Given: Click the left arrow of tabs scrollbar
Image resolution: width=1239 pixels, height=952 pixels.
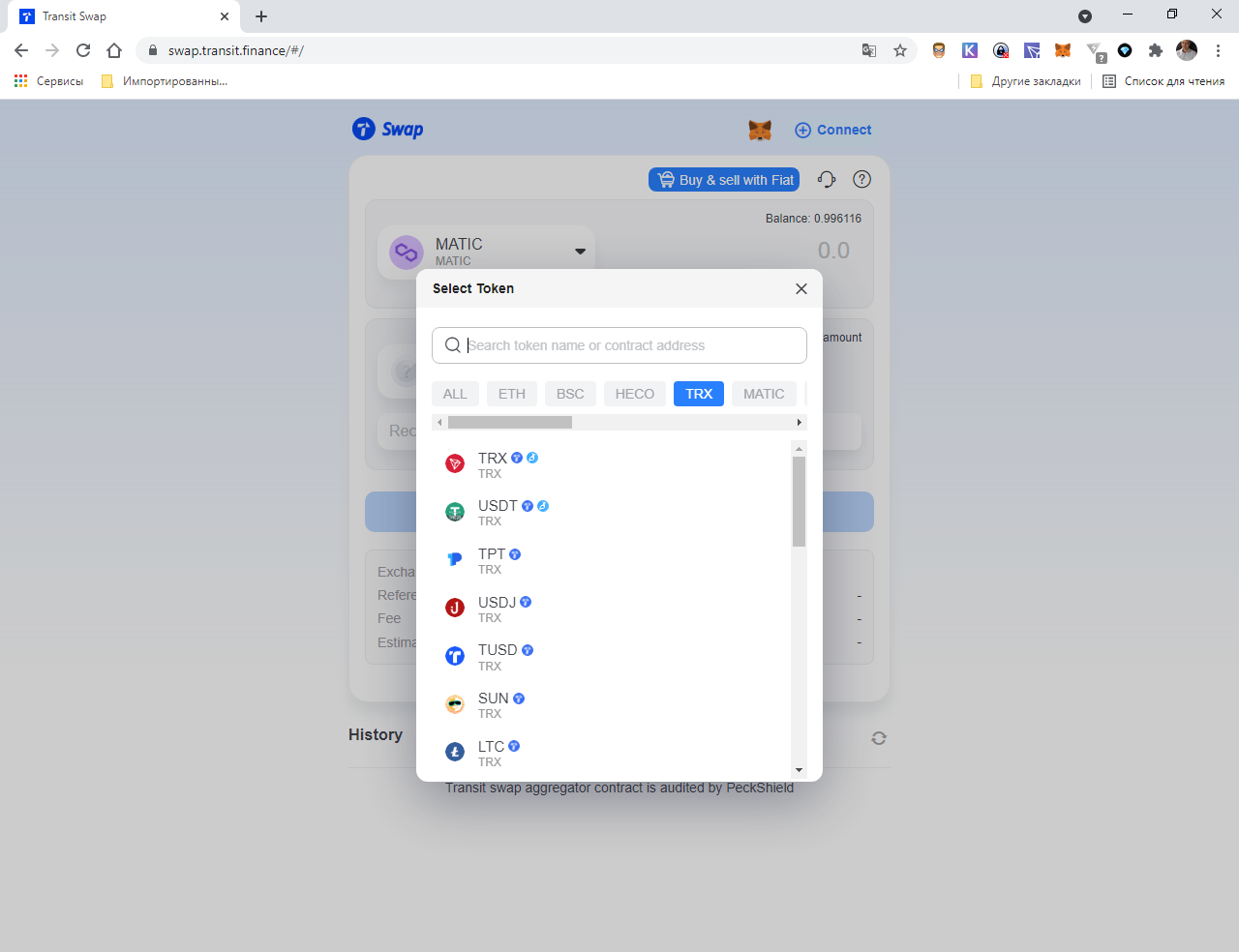Looking at the screenshot, I should pos(439,423).
